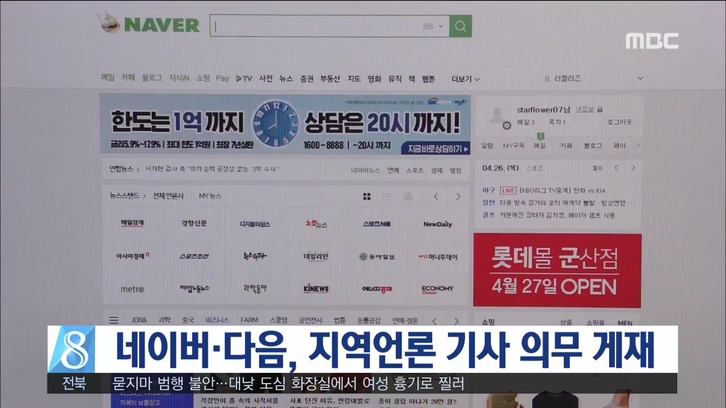Image resolution: width=726 pixels, height=408 pixels.
Task: Open the KiNEWS press logo
Action: [x=316, y=289]
